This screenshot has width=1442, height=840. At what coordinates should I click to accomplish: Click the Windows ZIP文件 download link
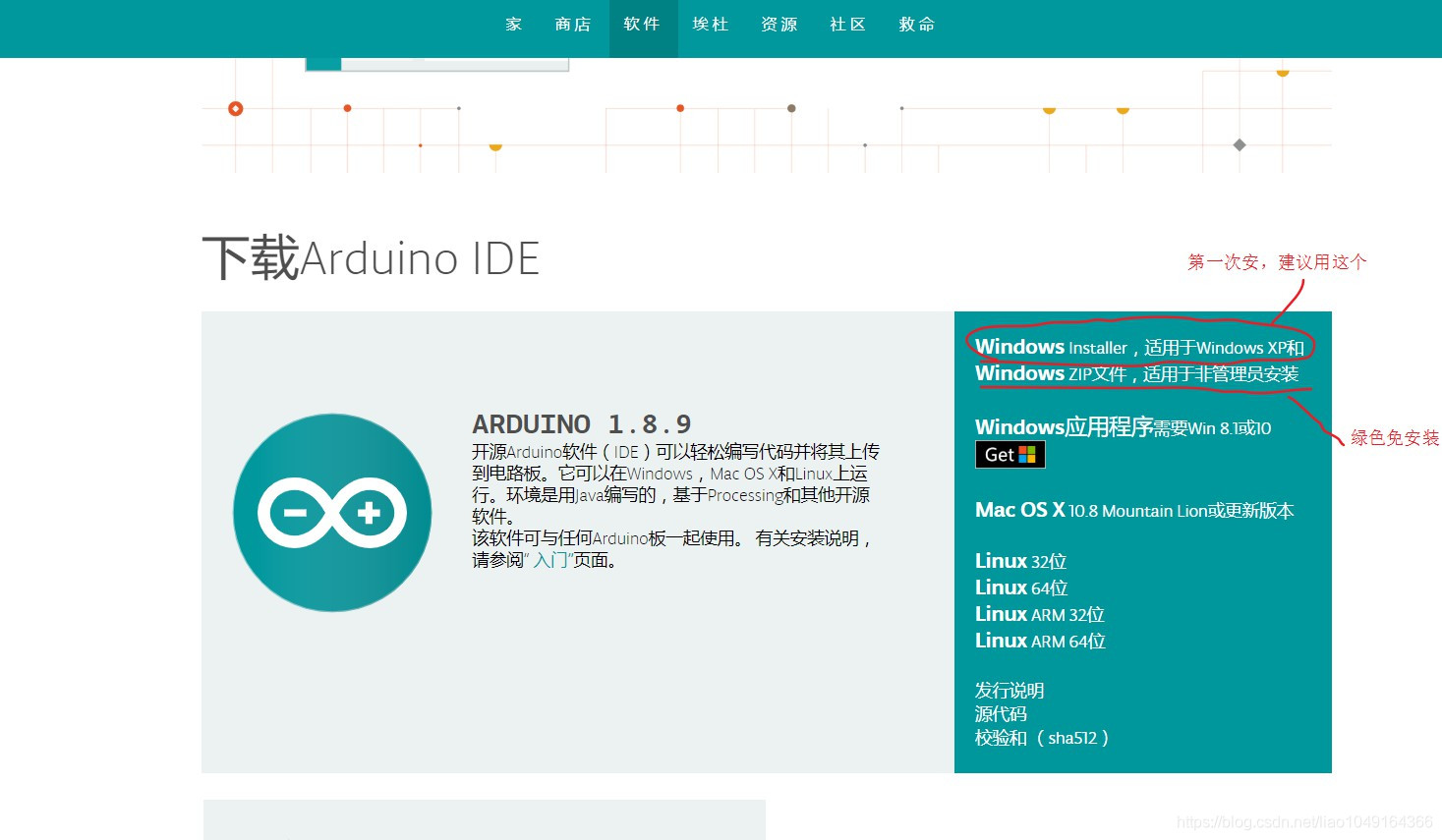[x=1137, y=374]
